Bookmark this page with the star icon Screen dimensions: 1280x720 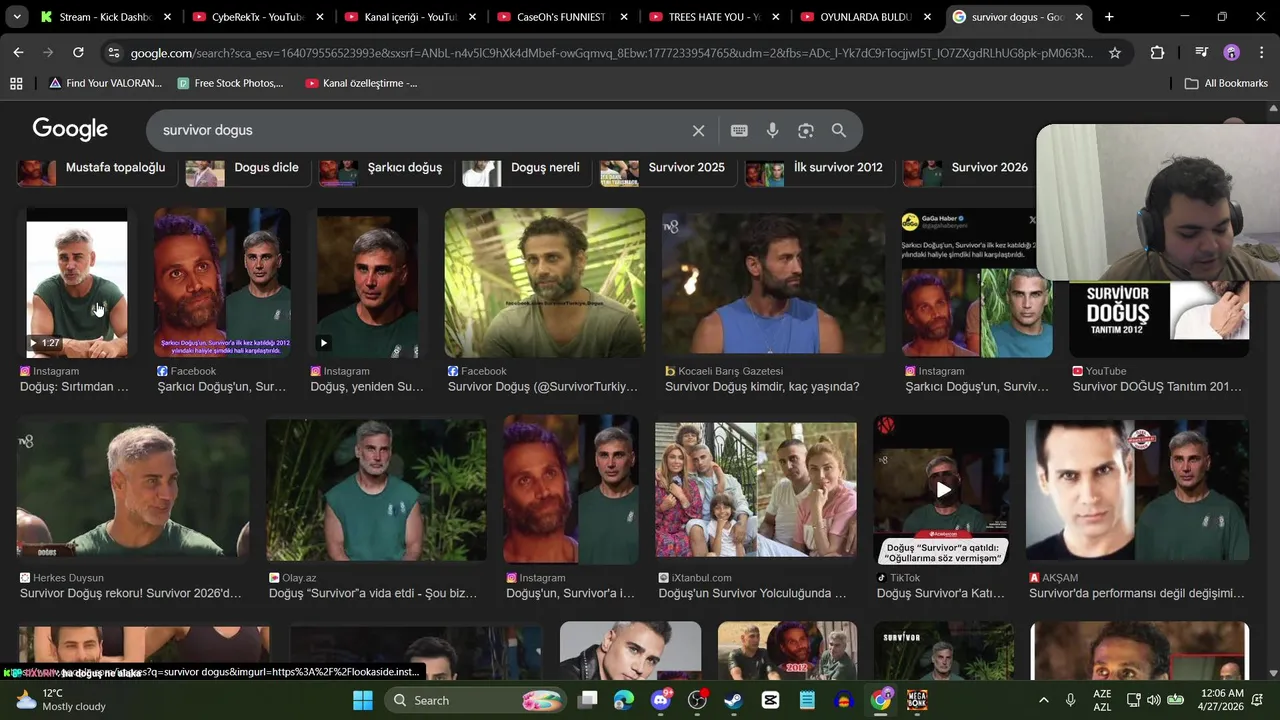pos(1115,53)
